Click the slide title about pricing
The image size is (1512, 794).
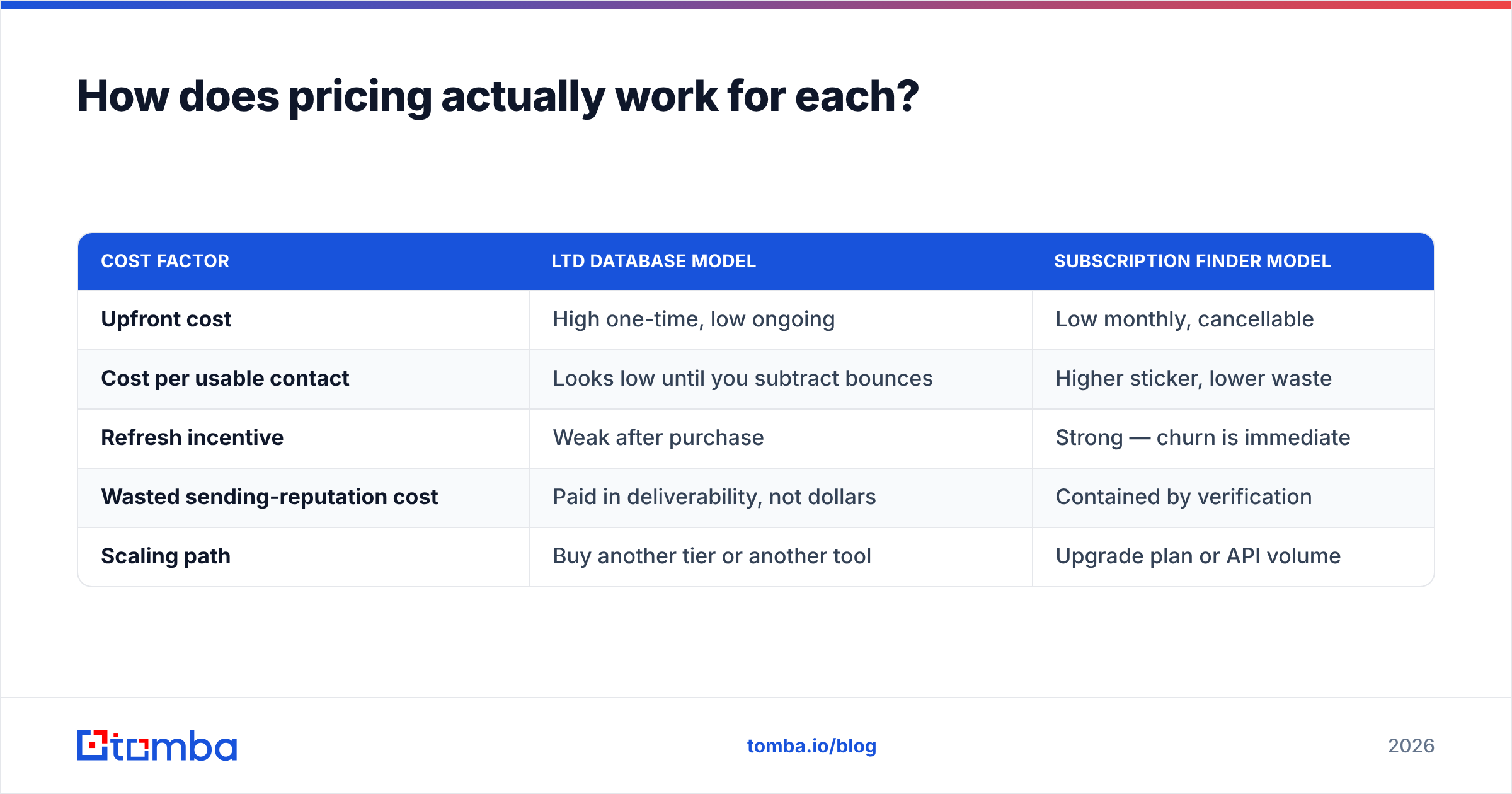coord(498,96)
